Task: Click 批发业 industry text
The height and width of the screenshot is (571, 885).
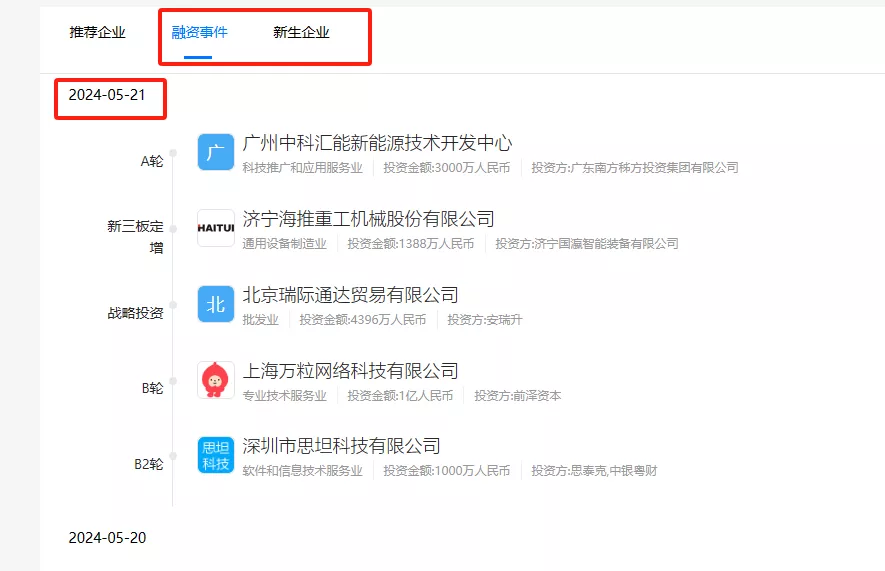Action: coord(261,320)
